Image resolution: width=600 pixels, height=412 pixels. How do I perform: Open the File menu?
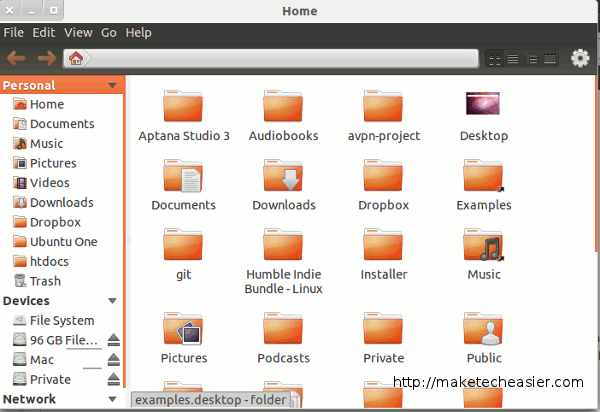[14, 33]
